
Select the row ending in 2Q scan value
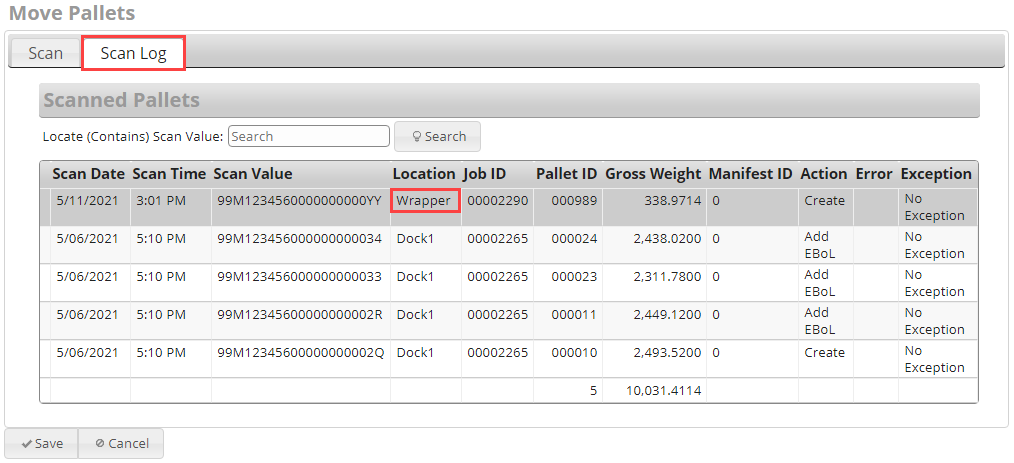[x=509, y=359]
